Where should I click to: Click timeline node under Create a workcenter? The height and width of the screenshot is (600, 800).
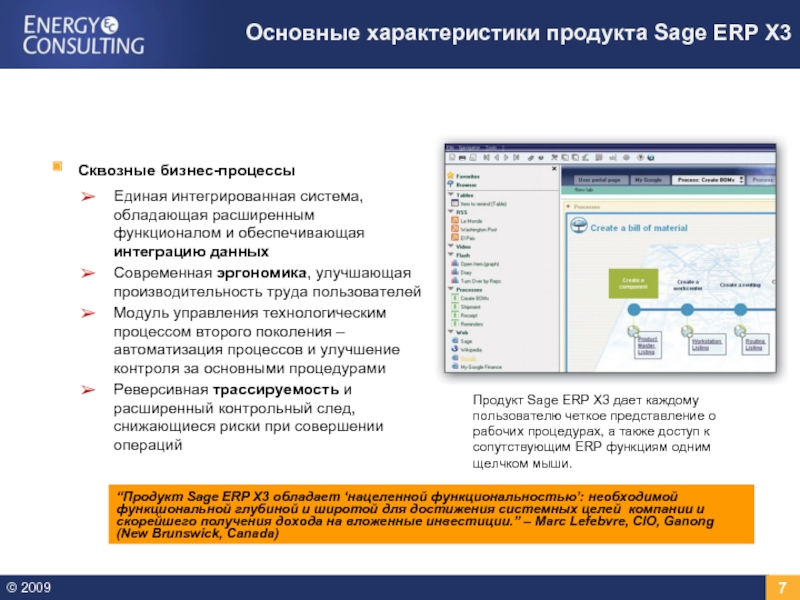pos(687,309)
